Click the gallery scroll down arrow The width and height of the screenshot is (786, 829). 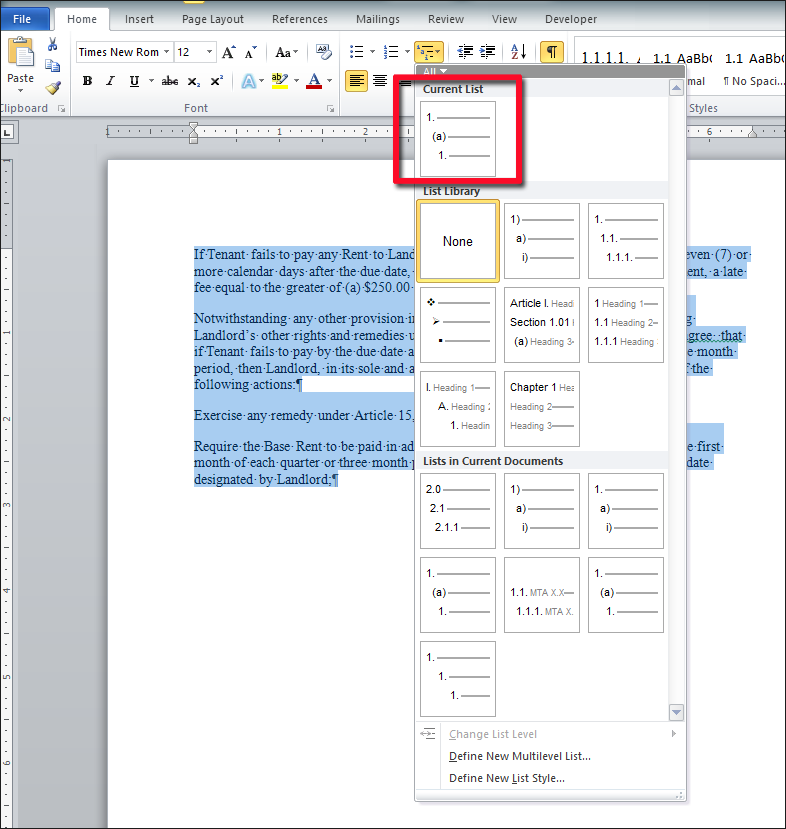point(677,712)
